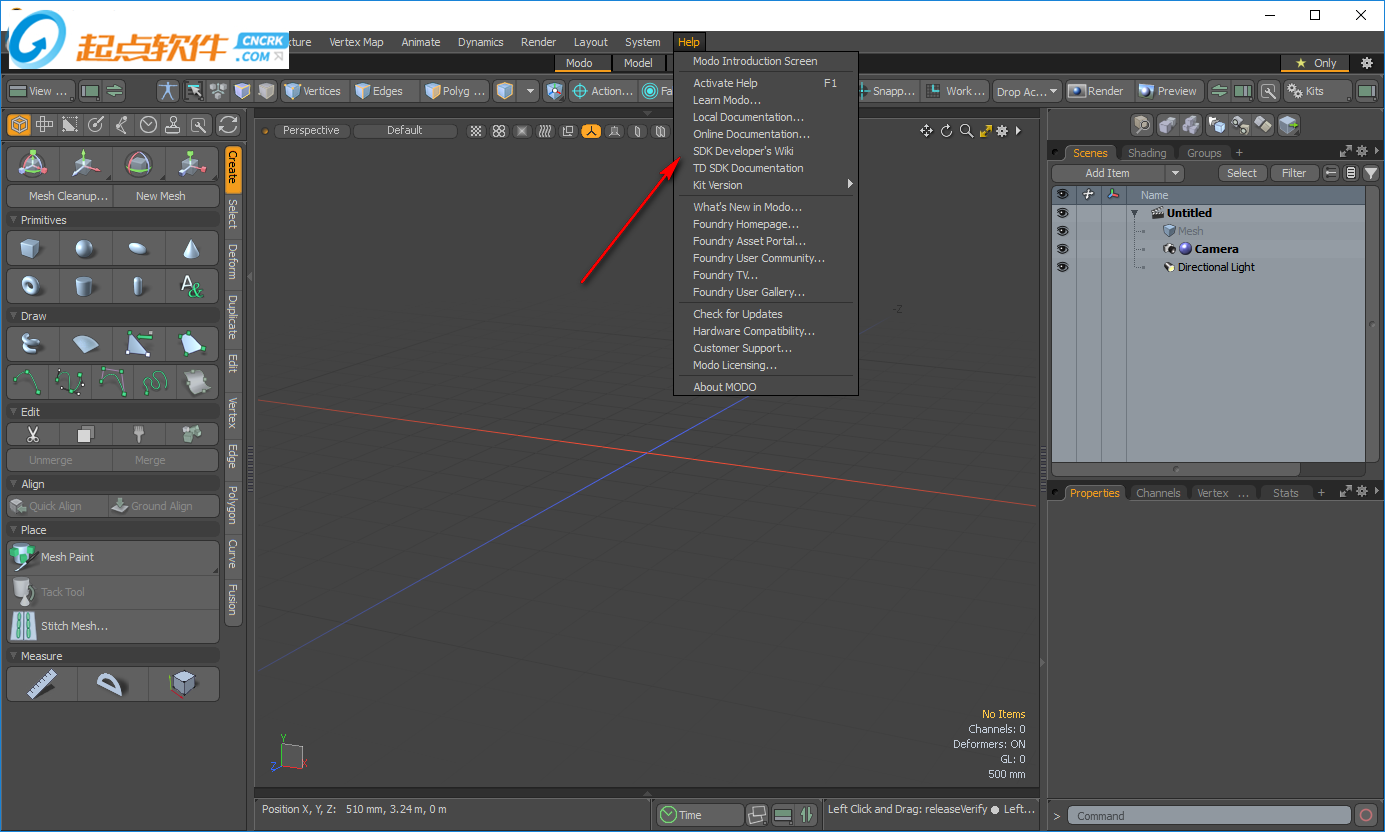Select SDK Developer's Wiki from Help menu
The height and width of the screenshot is (832, 1385).
pos(743,151)
